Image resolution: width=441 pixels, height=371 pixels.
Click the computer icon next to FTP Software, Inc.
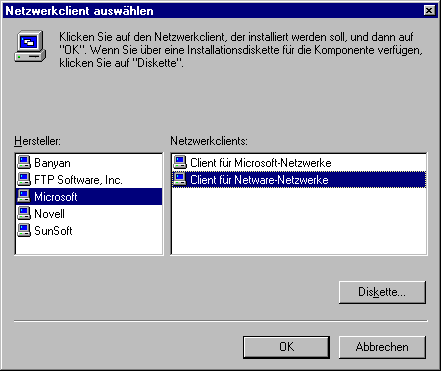coord(24,179)
